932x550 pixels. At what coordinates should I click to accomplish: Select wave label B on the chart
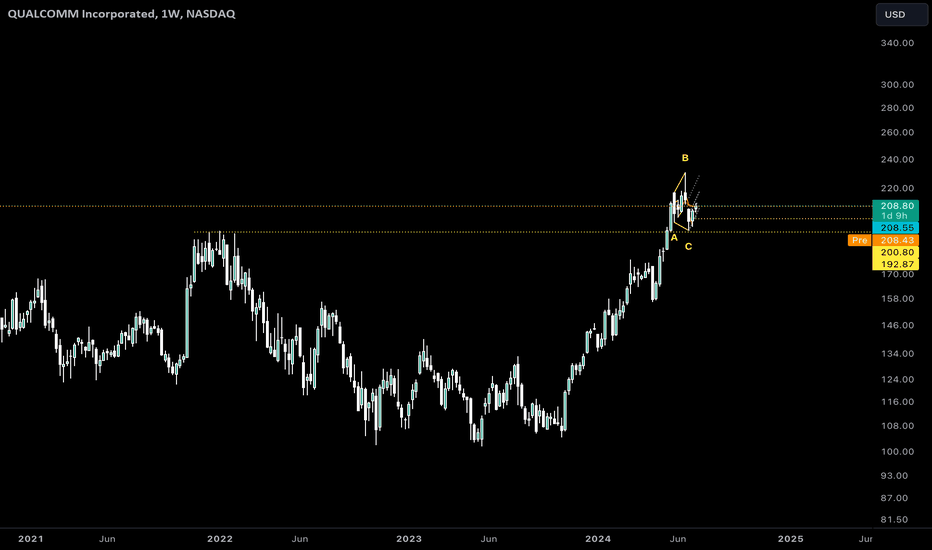pos(685,158)
